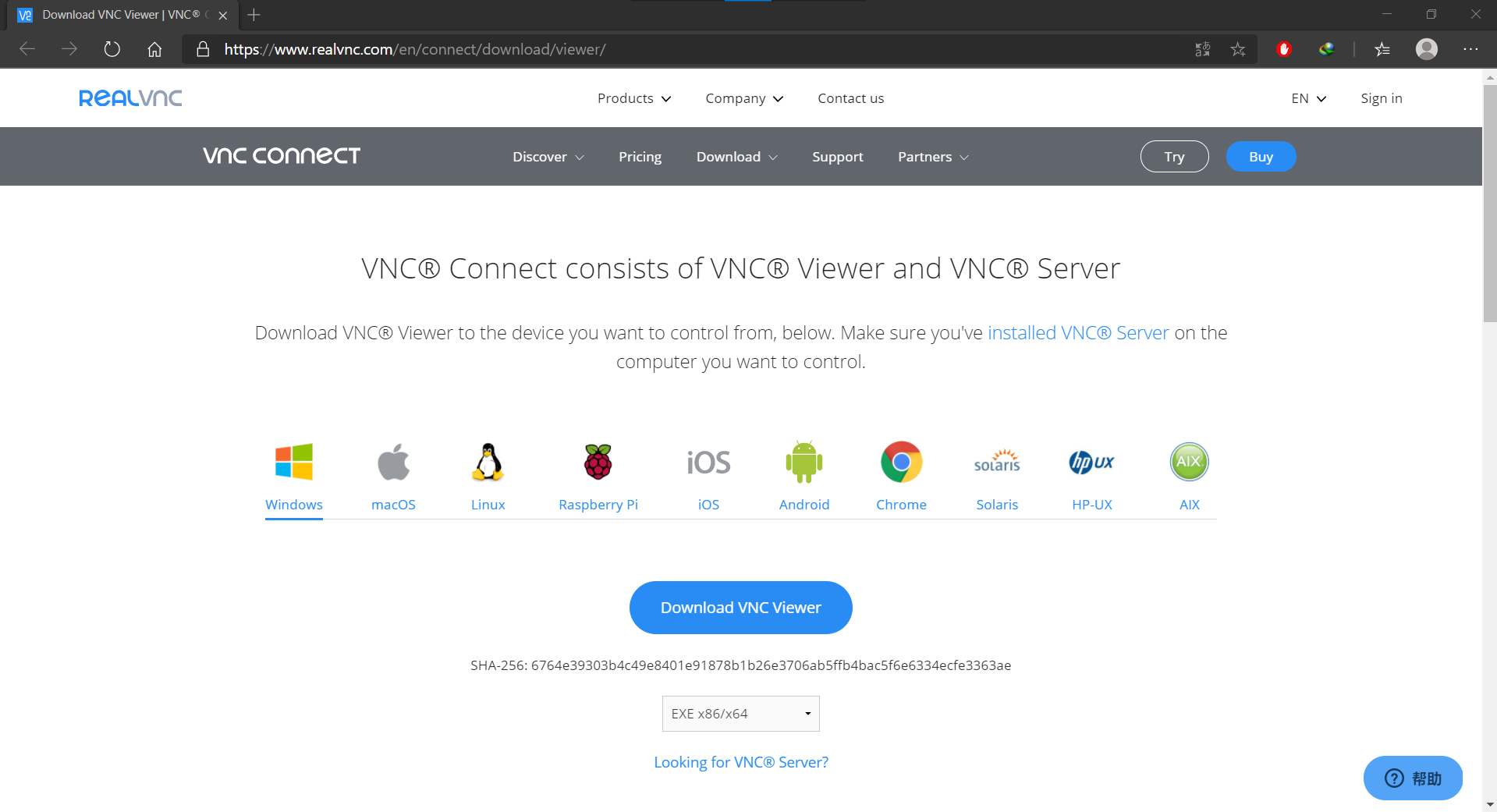The height and width of the screenshot is (812, 1497).
Task: Click the vertical page scrollbar thumb
Action: pos(1490,203)
